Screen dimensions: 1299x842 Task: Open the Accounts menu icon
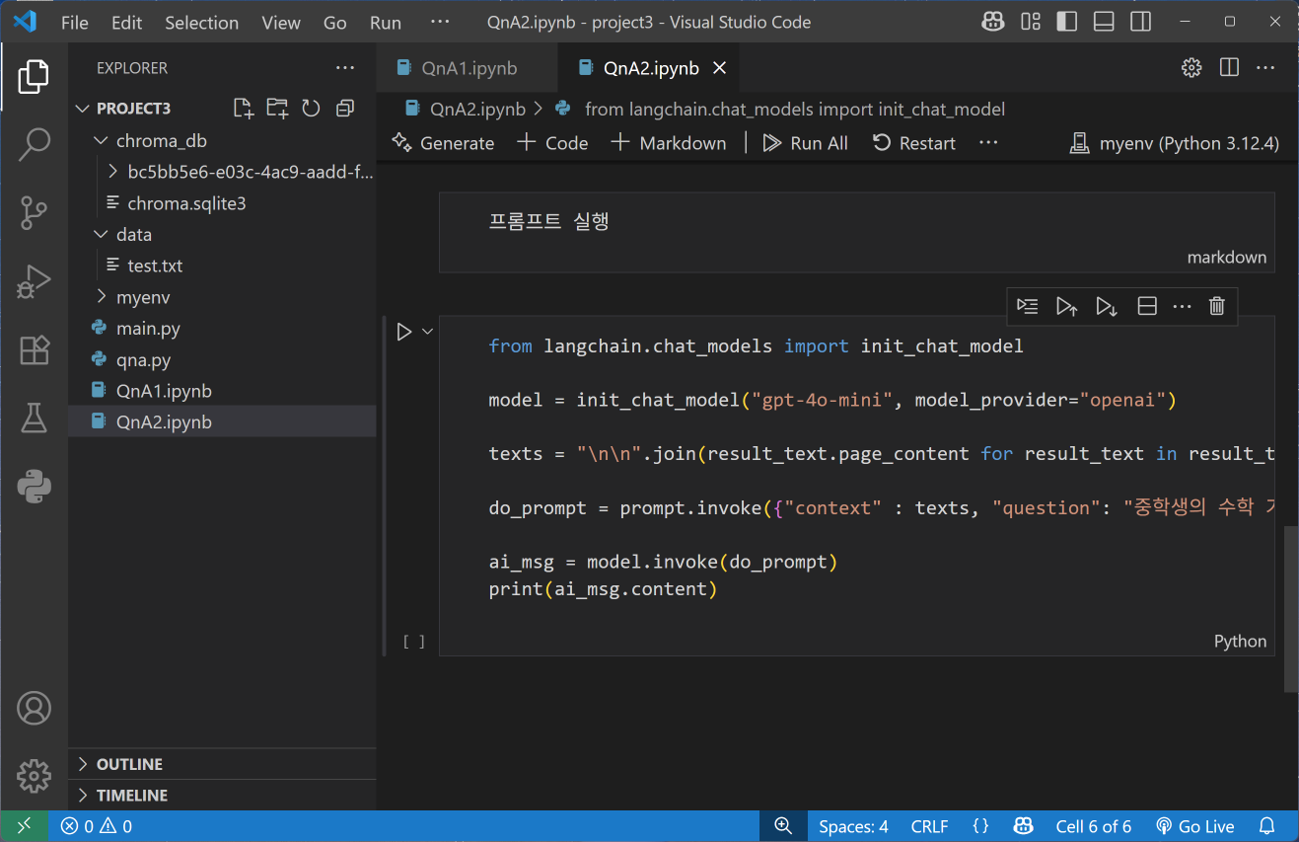point(34,708)
